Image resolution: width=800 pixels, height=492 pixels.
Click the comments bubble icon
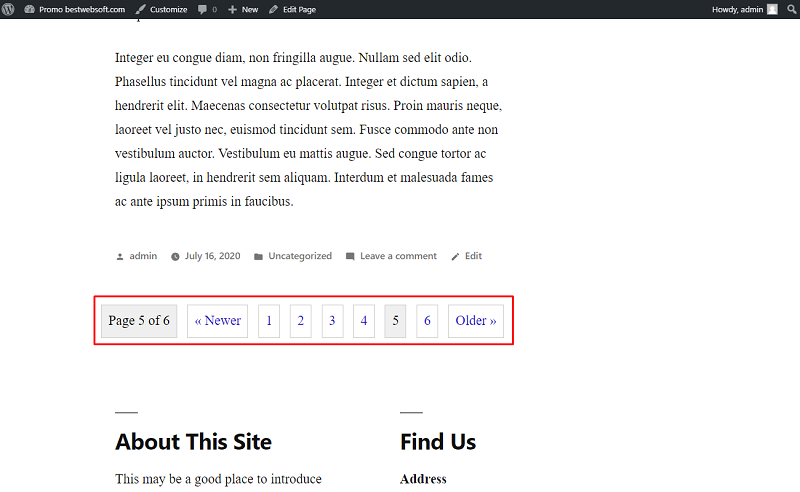tap(203, 9)
